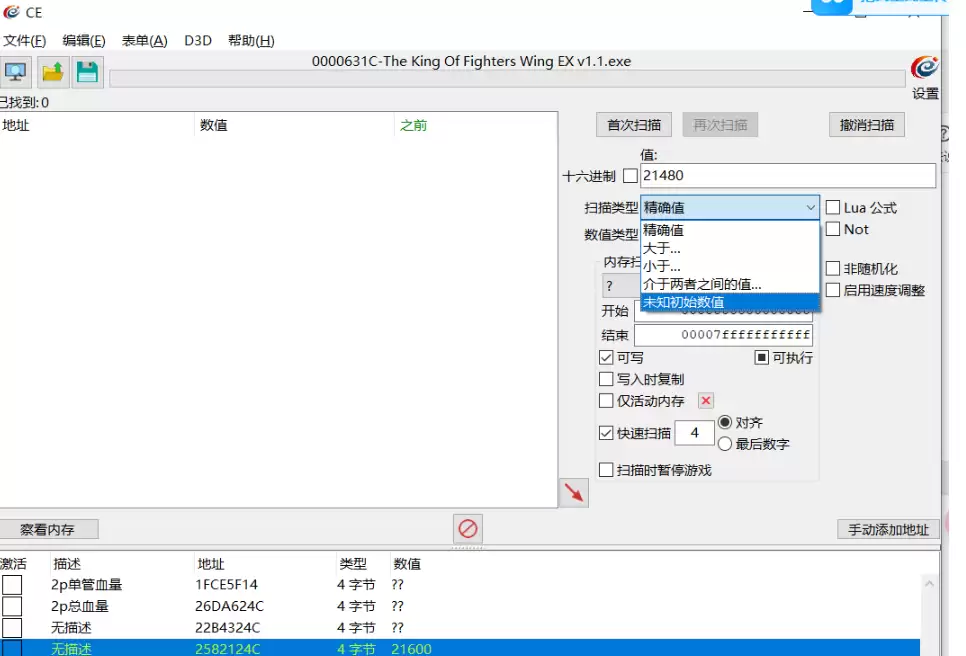The width and height of the screenshot is (966, 656).
Task: Choose 大于... in the scan type list
Action: point(730,248)
